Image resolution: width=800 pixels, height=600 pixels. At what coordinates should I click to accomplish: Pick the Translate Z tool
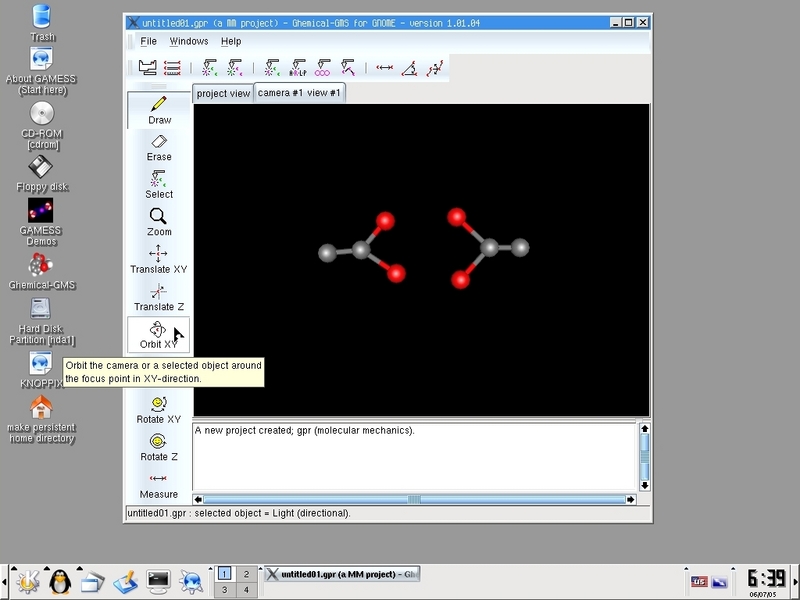[x=158, y=297]
